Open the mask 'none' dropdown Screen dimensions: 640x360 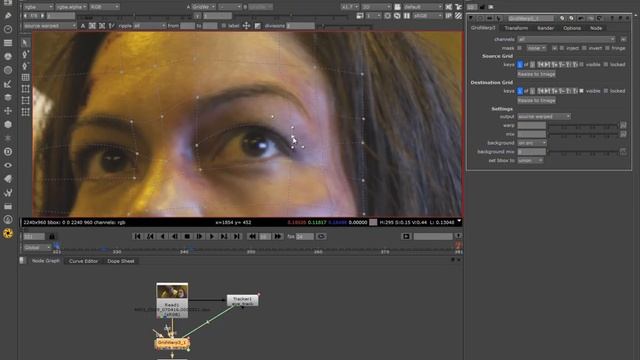point(536,48)
